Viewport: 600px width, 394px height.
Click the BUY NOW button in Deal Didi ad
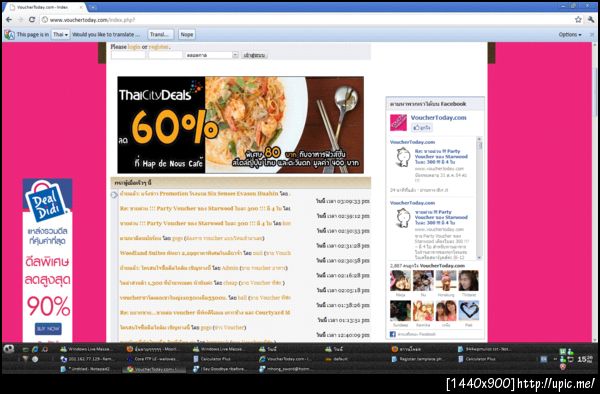tap(48, 329)
